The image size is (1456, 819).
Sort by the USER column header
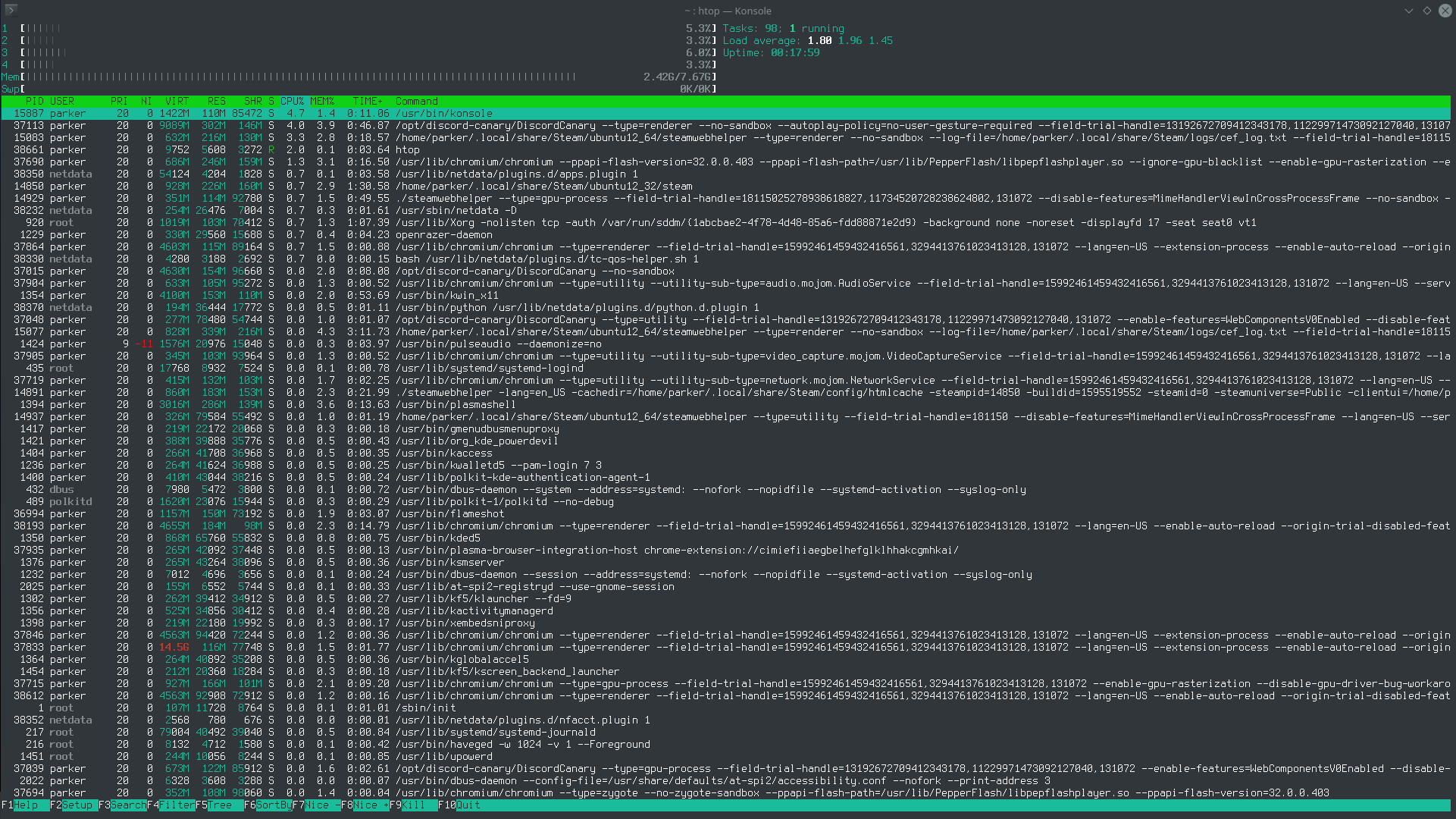coord(61,101)
